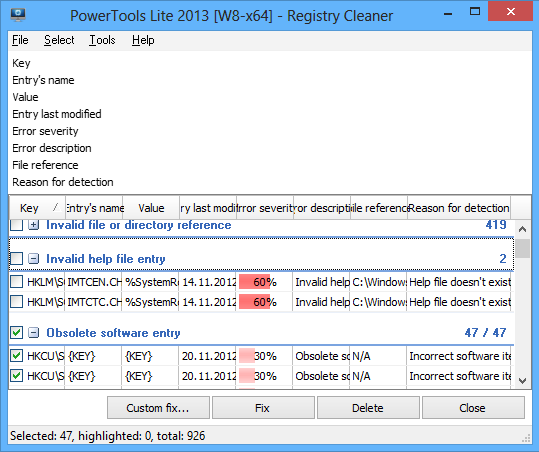
Task: Uncheck the Obsolete software entry group
Action: click(16, 332)
